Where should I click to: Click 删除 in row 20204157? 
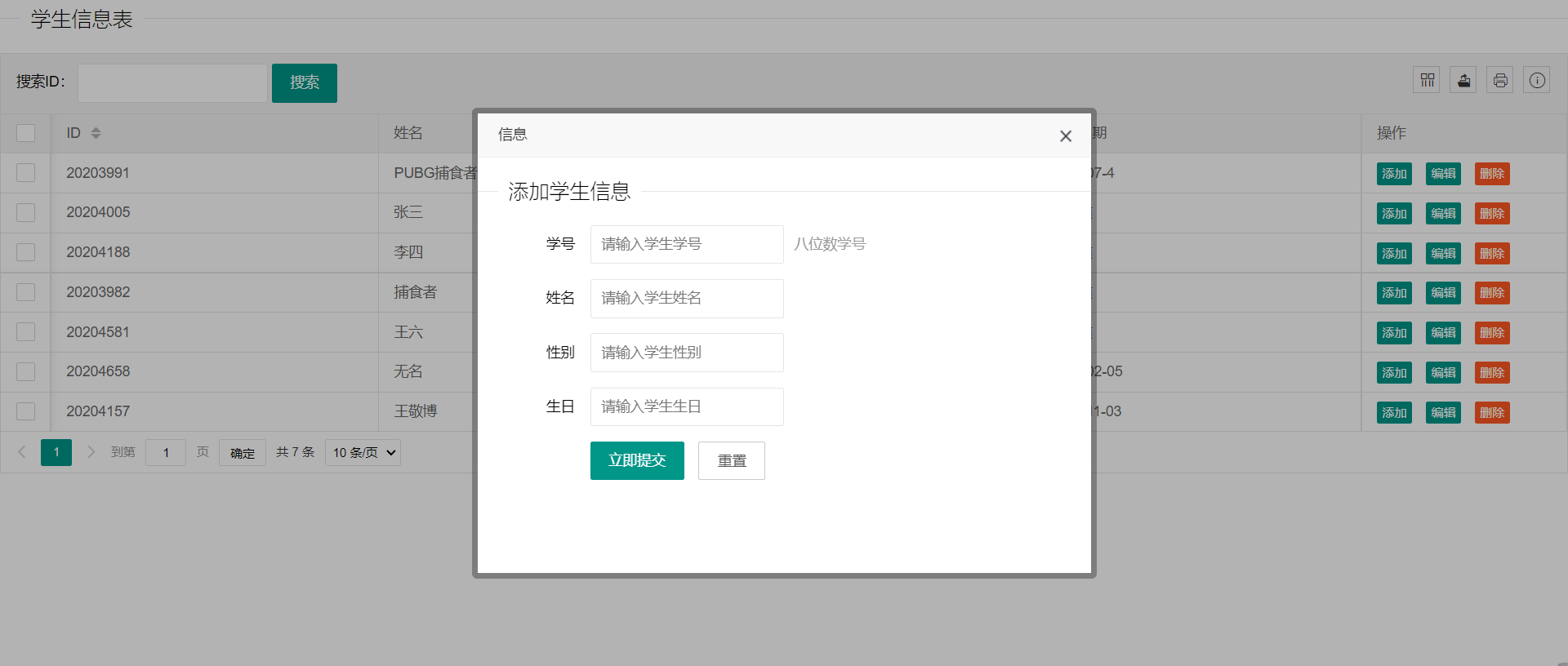pyautogui.click(x=1492, y=412)
